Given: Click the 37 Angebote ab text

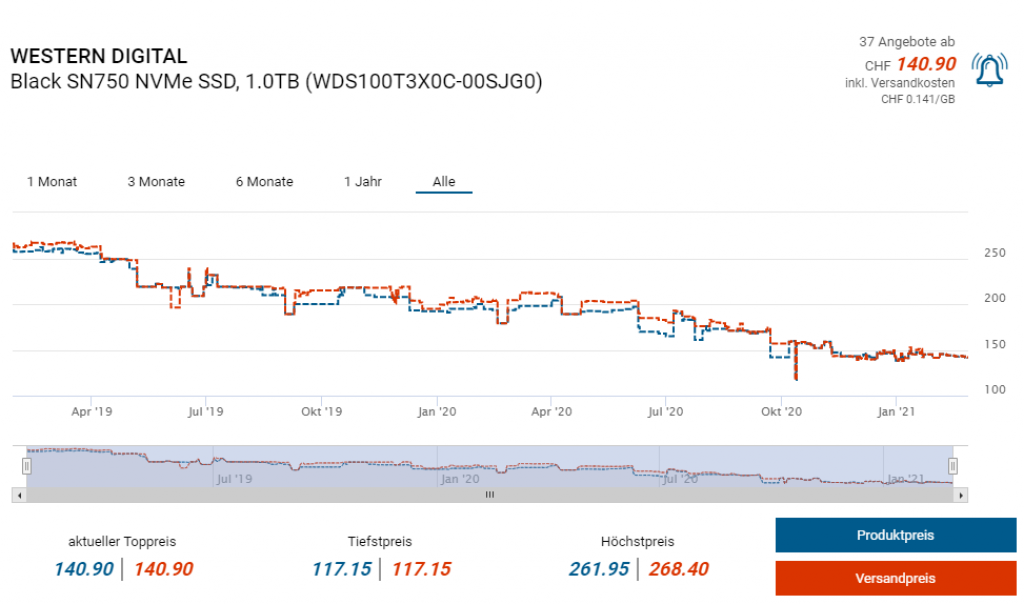Looking at the screenshot, I should coord(906,42).
